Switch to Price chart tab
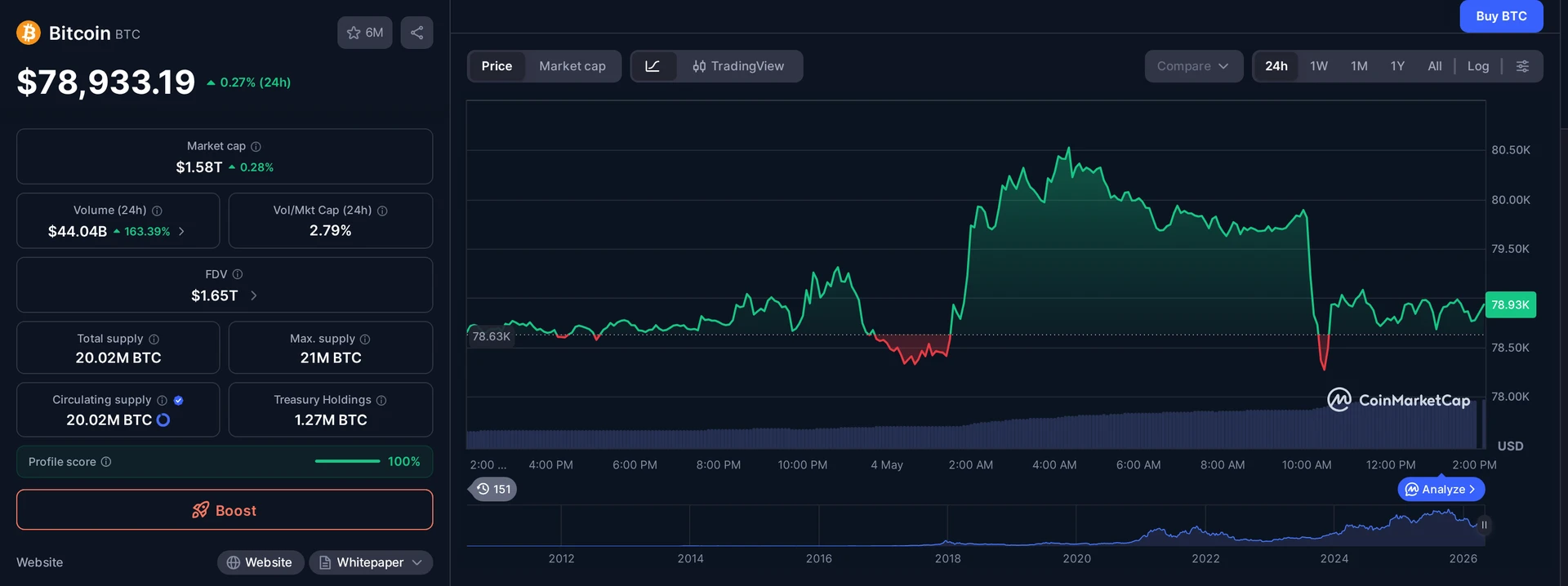Viewport: 1568px width, 586px height. [x=497, y=66]
